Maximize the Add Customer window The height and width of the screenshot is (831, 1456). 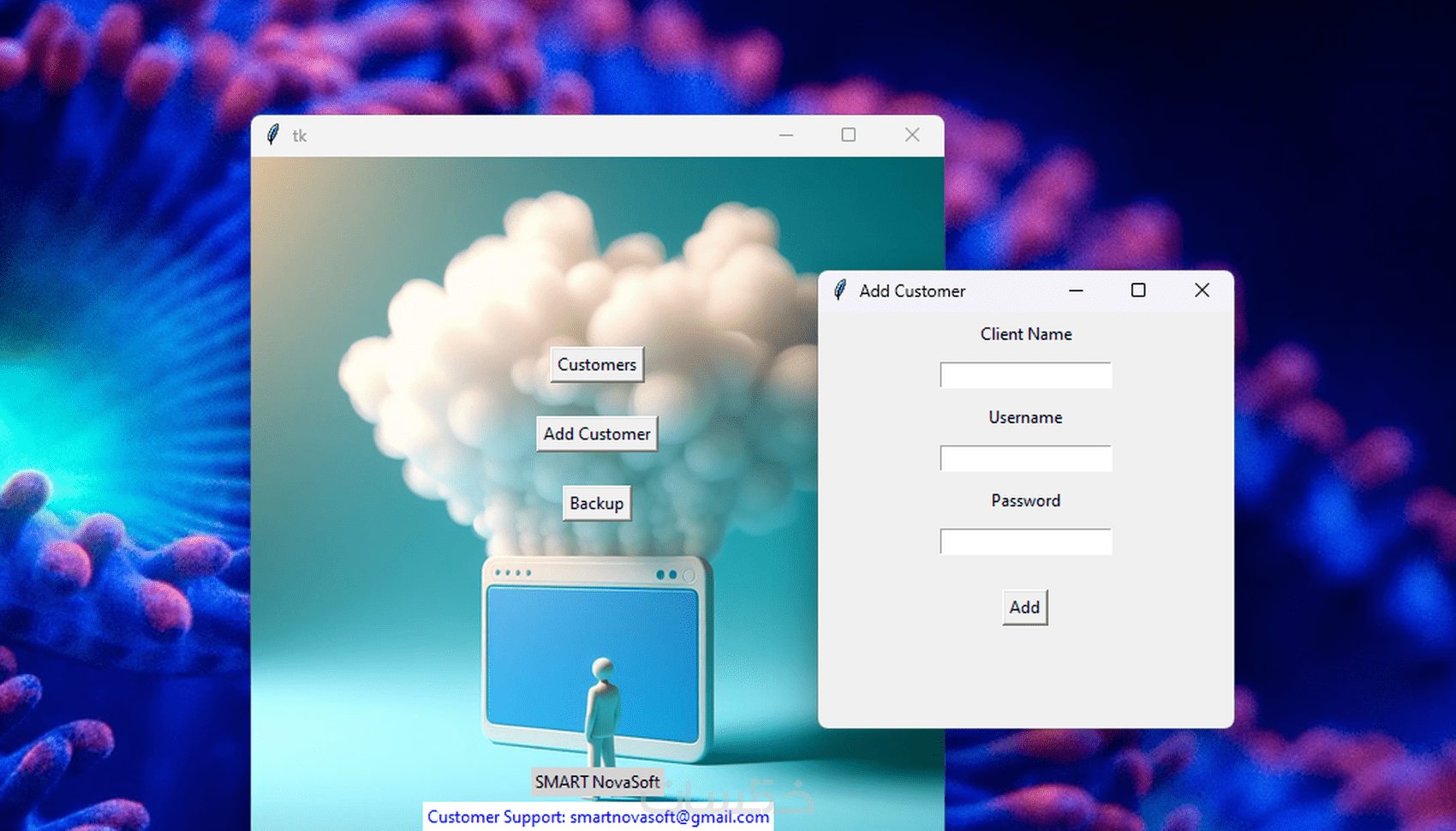click(1138, 290)
